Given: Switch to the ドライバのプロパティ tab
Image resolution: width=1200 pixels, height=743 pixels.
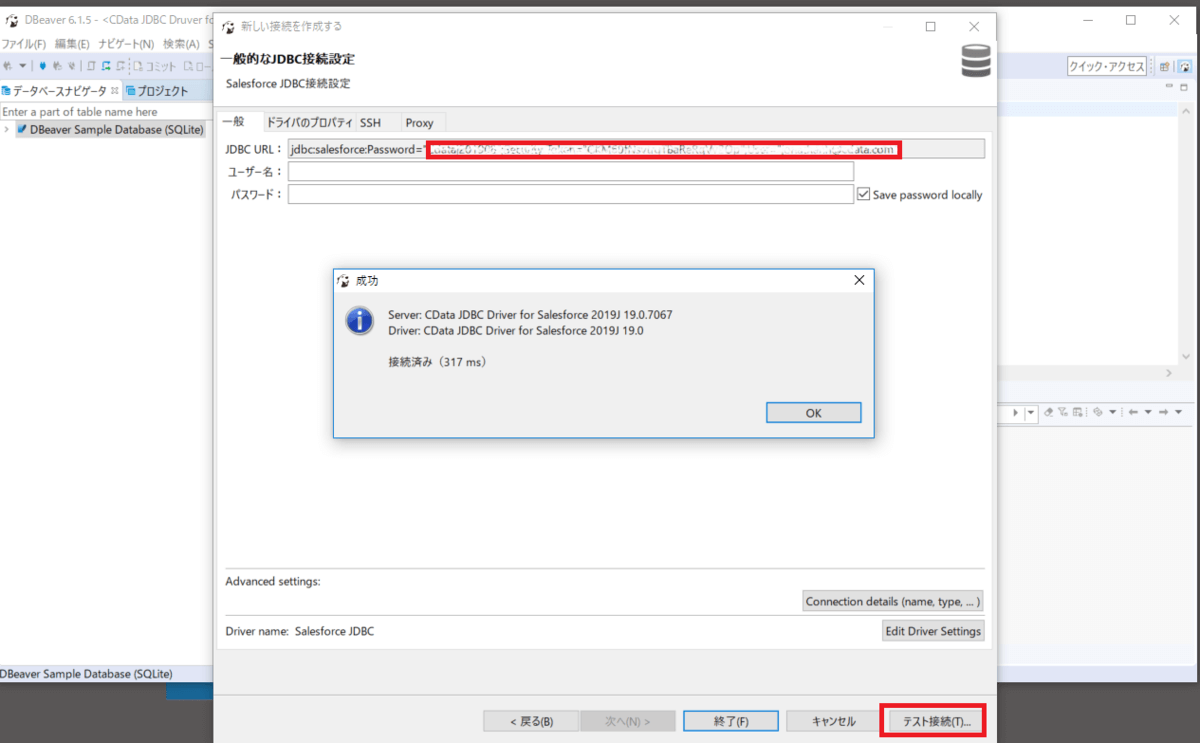Looking at the screenshot, I should click(x=308, y=122).
